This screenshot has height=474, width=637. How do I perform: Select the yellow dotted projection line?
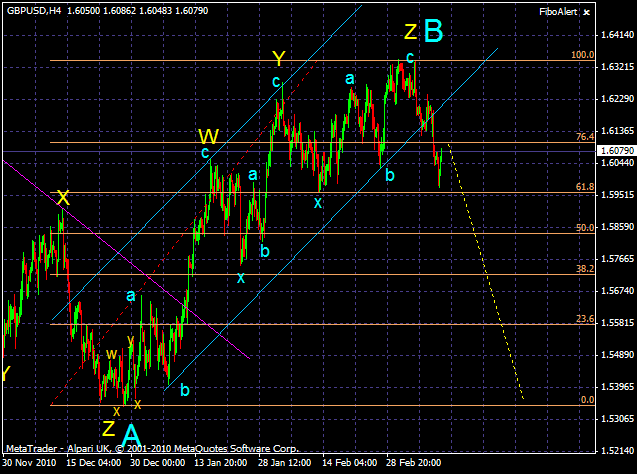486,271
